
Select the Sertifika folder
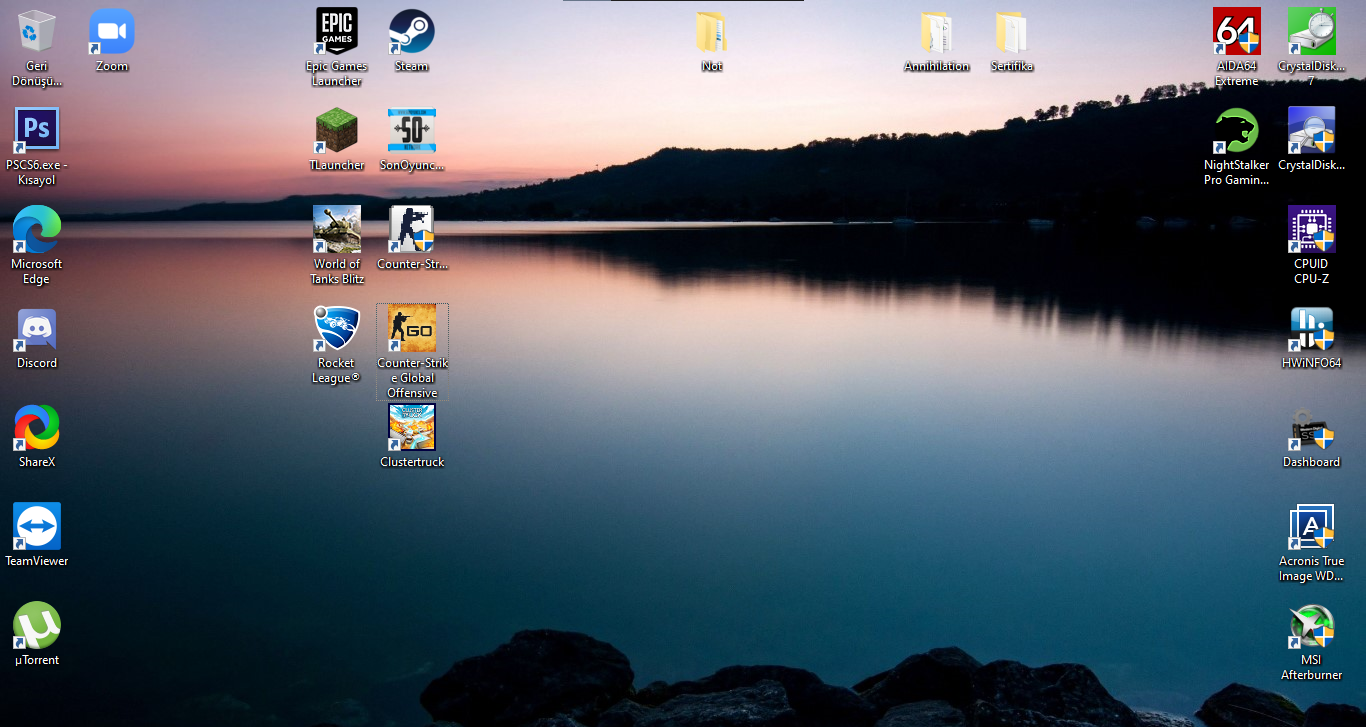coord(1011,32)
